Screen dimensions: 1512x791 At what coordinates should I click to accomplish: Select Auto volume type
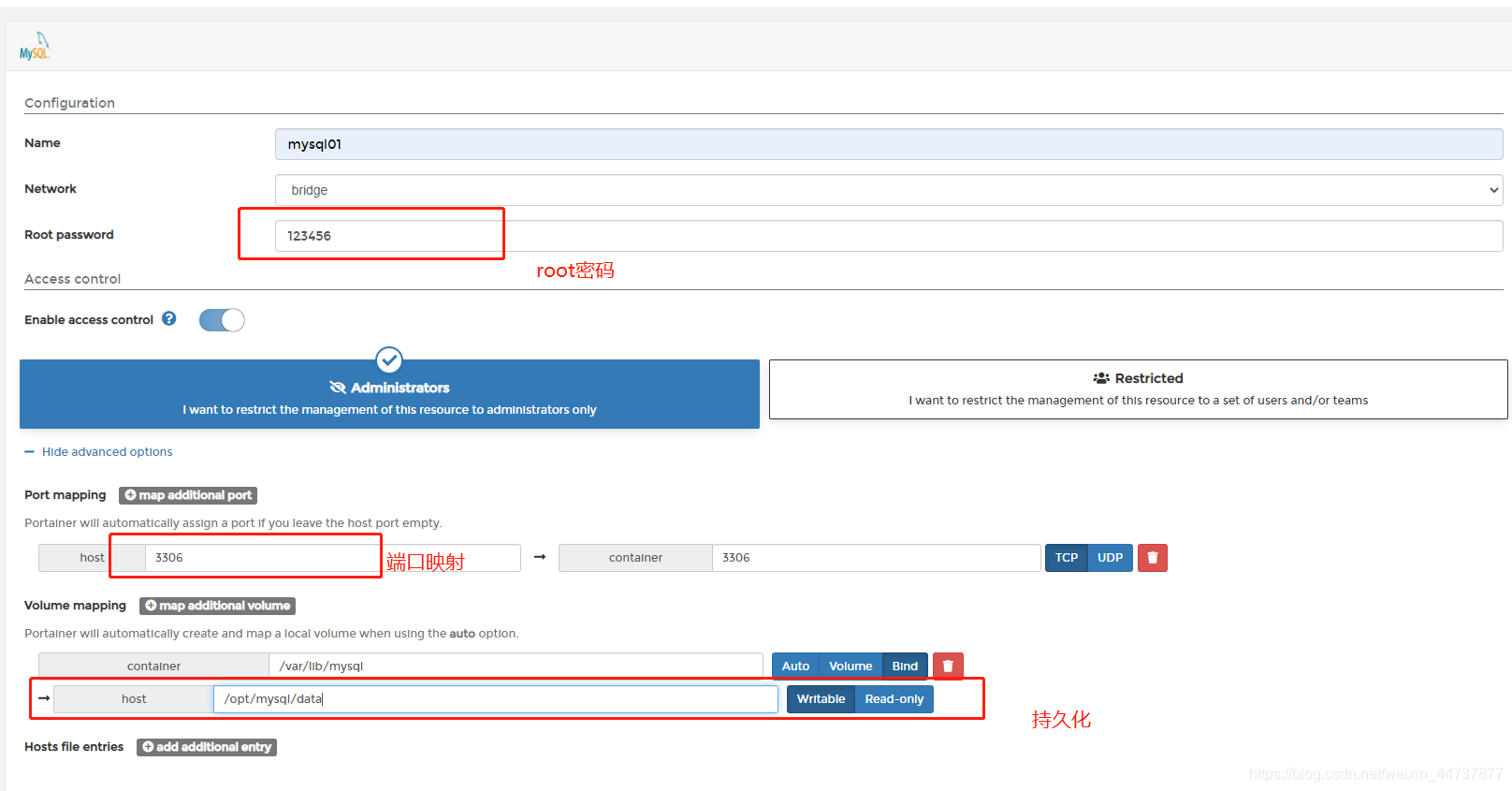point(795,666)
